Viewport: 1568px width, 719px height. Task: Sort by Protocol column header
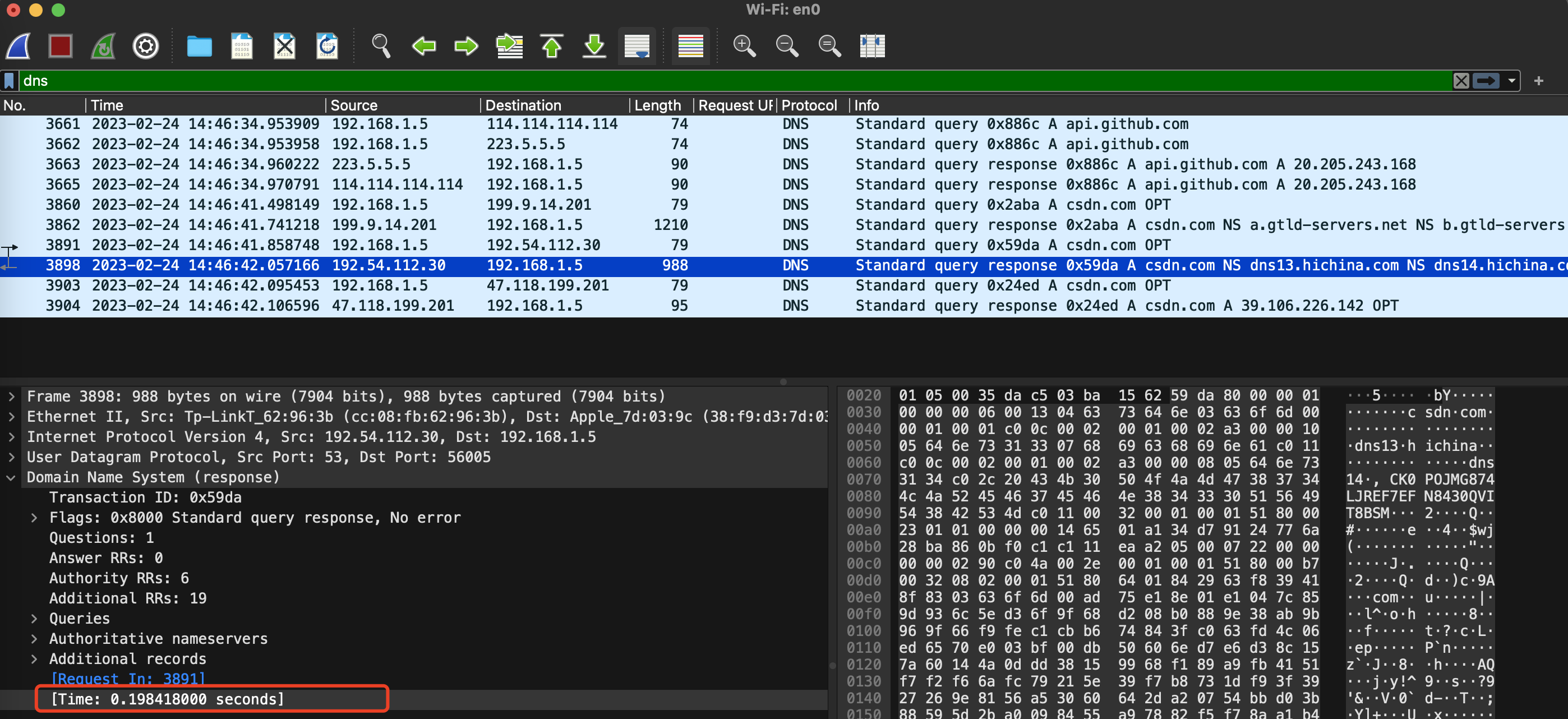click(811, 105)
